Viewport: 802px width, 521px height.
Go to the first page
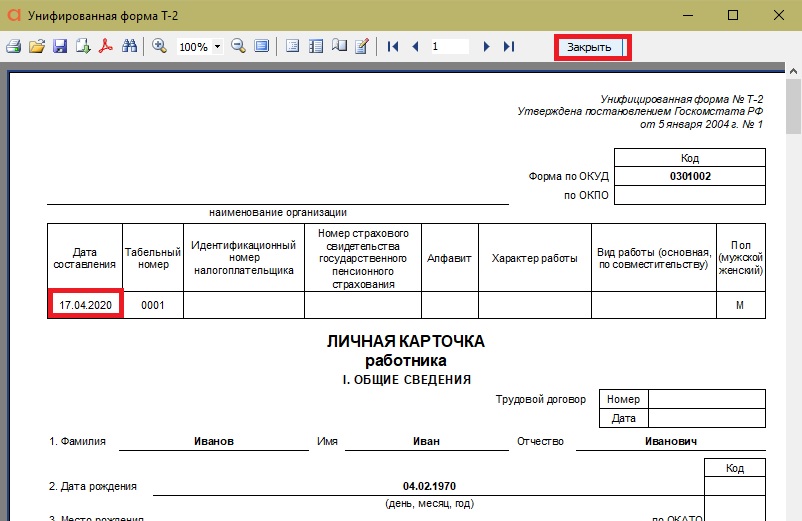pos(393,47)
